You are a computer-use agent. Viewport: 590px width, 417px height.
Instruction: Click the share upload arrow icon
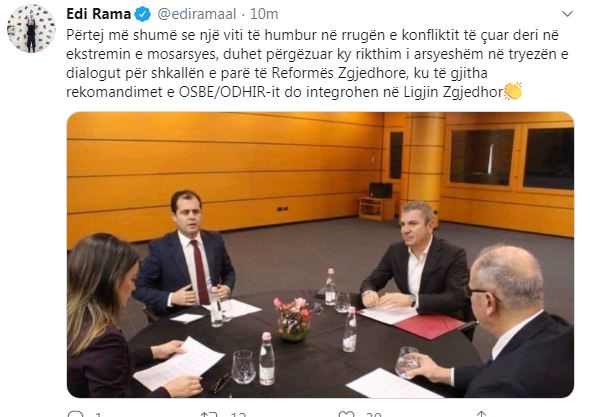tap(482, 414)
